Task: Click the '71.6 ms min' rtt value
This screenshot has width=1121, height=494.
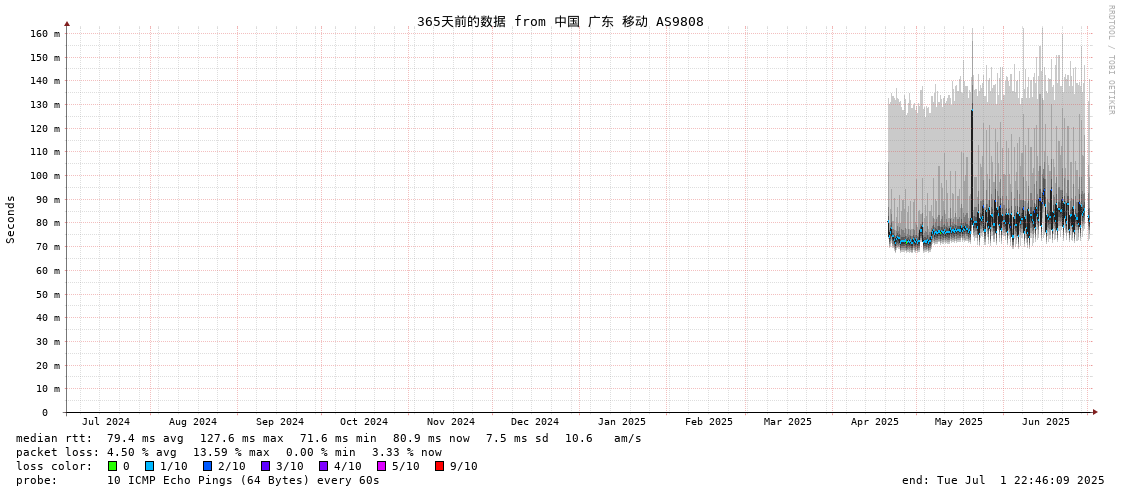Action: pyautogui.click(x=337, y=438)
